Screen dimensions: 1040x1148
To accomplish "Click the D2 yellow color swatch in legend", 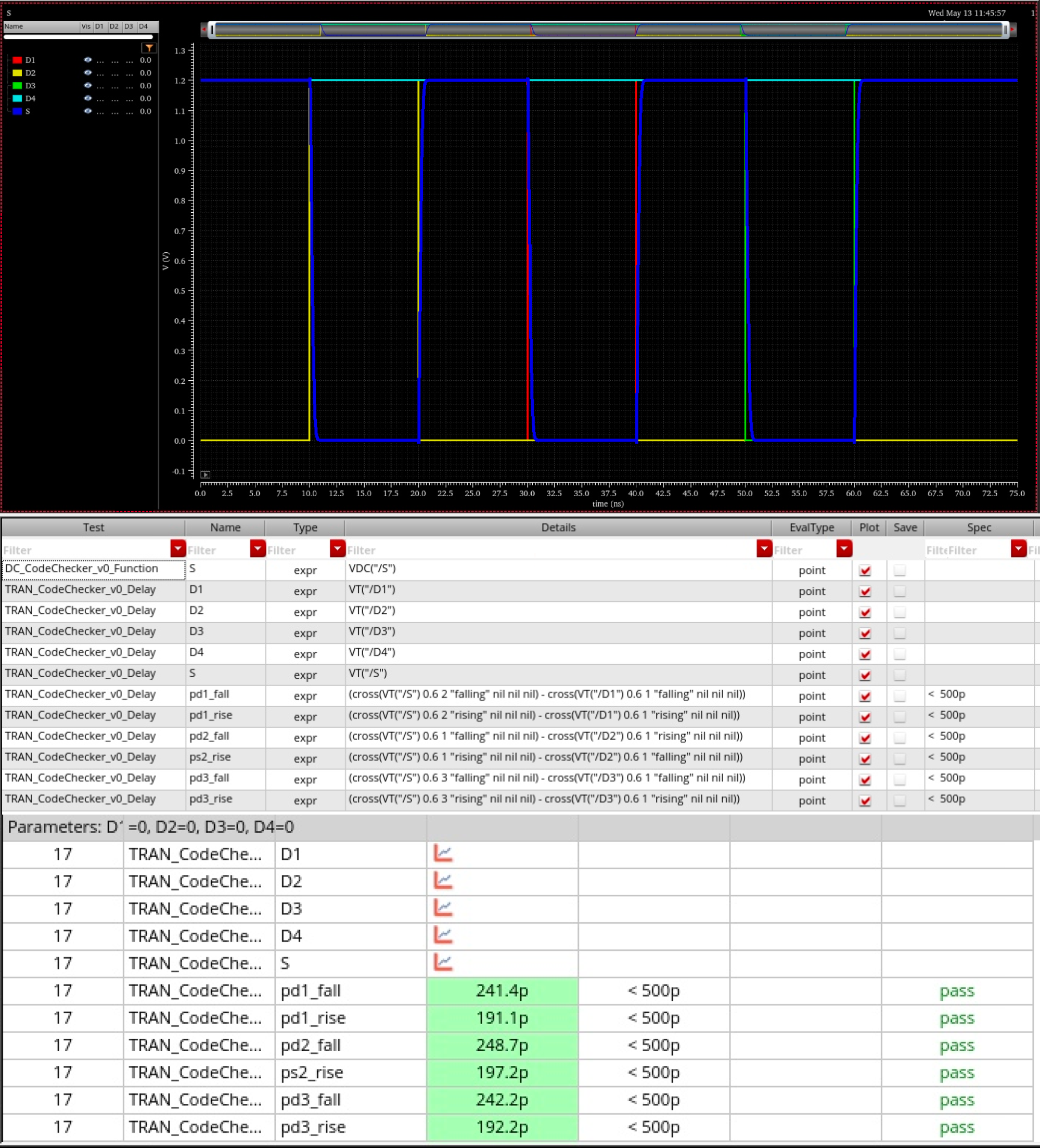I will pos(17,72).
